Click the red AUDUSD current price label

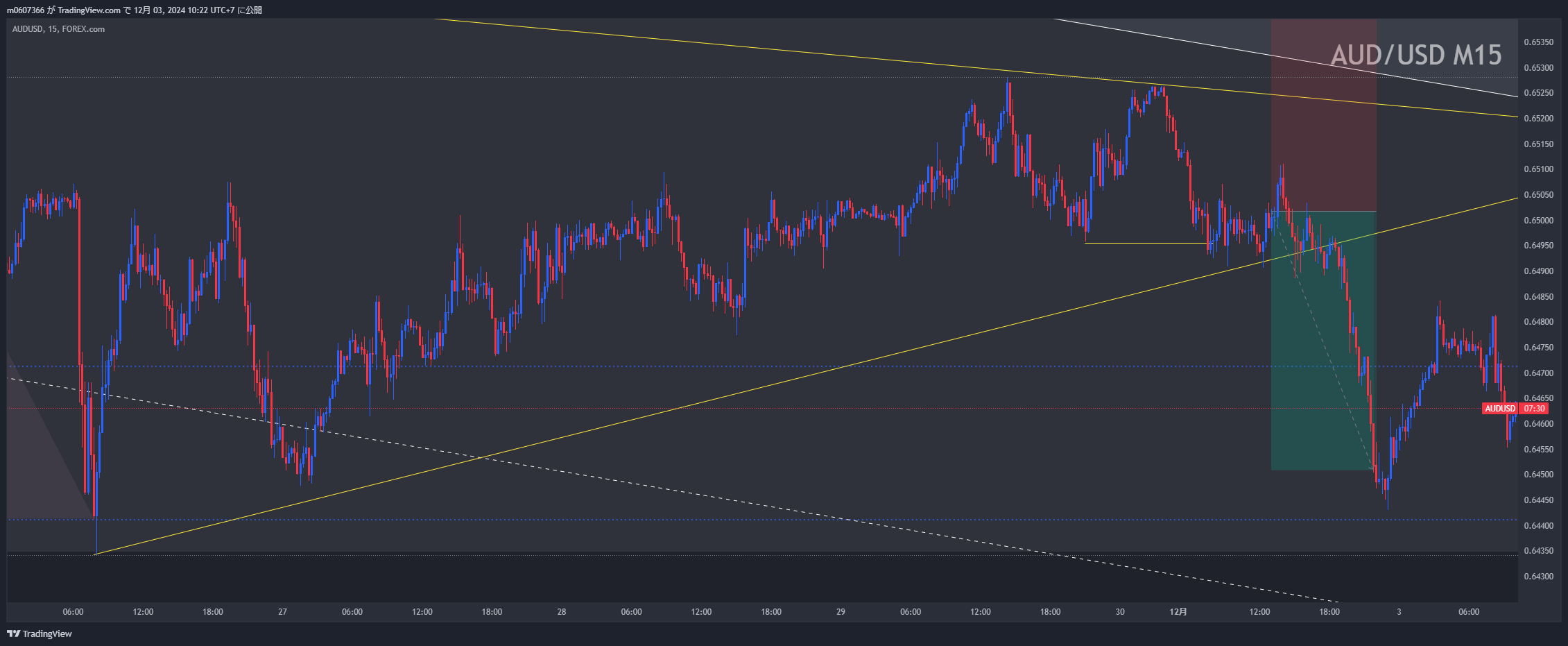1499,409
